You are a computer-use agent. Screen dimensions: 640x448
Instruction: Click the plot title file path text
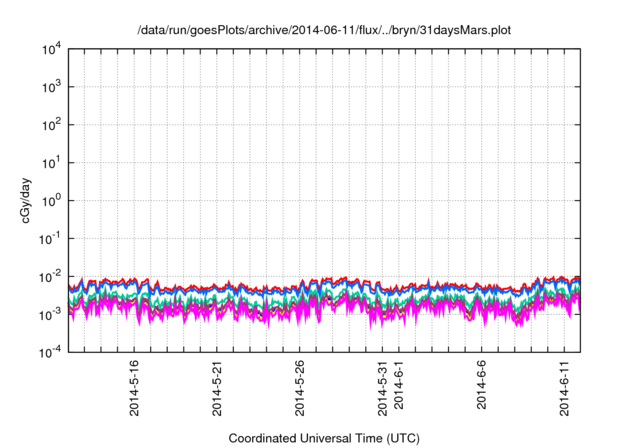tap(323, 32)
